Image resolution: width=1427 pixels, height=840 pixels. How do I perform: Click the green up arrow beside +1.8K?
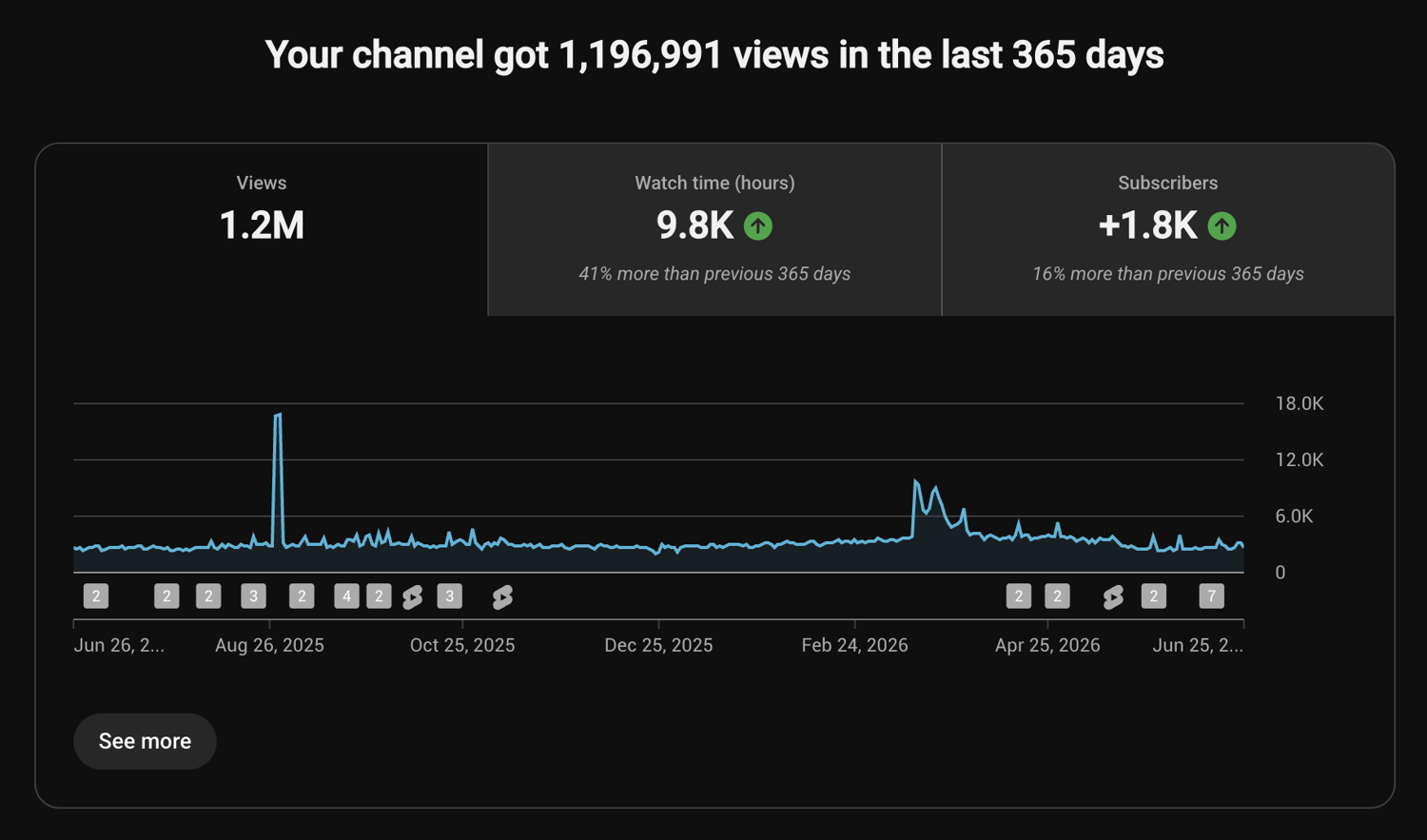(1222, 226)
